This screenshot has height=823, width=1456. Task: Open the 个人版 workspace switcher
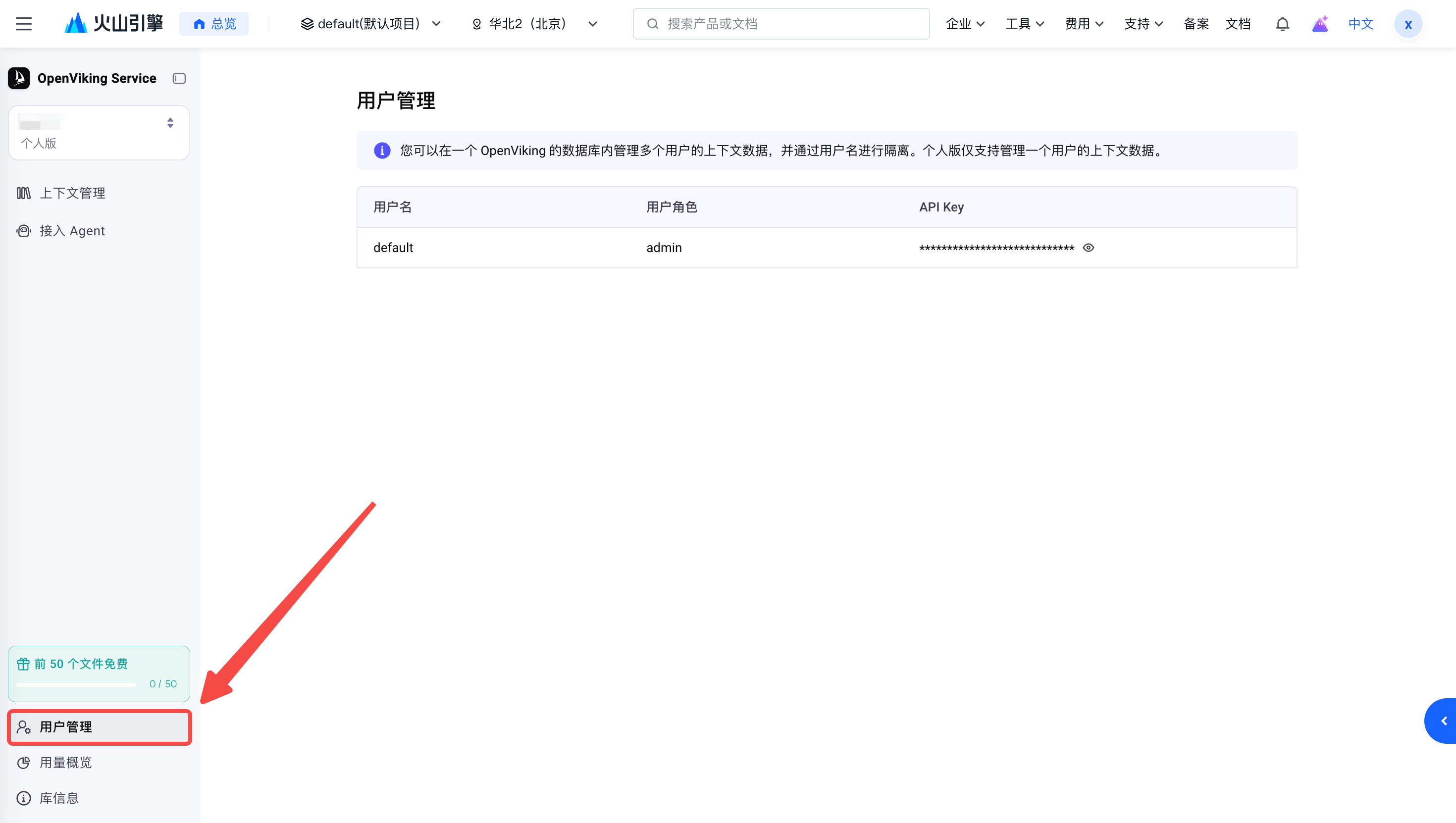(x=99, y=132)
